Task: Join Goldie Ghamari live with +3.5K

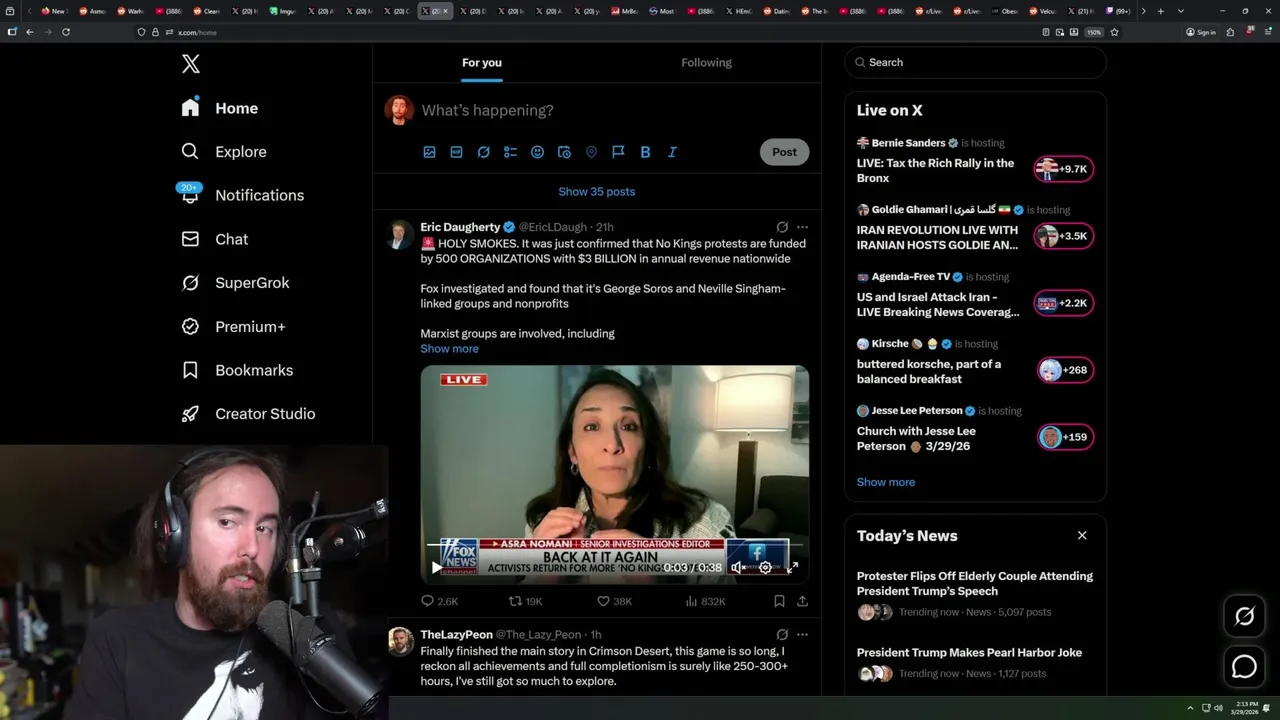Action: point(1064,236)
